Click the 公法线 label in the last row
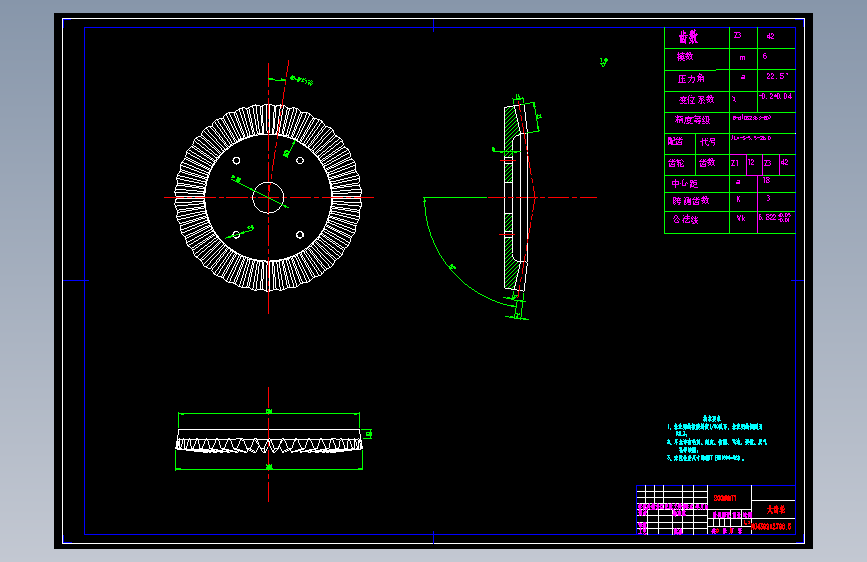This screenshot has width=867, height=562. click(x=686, y=220)
